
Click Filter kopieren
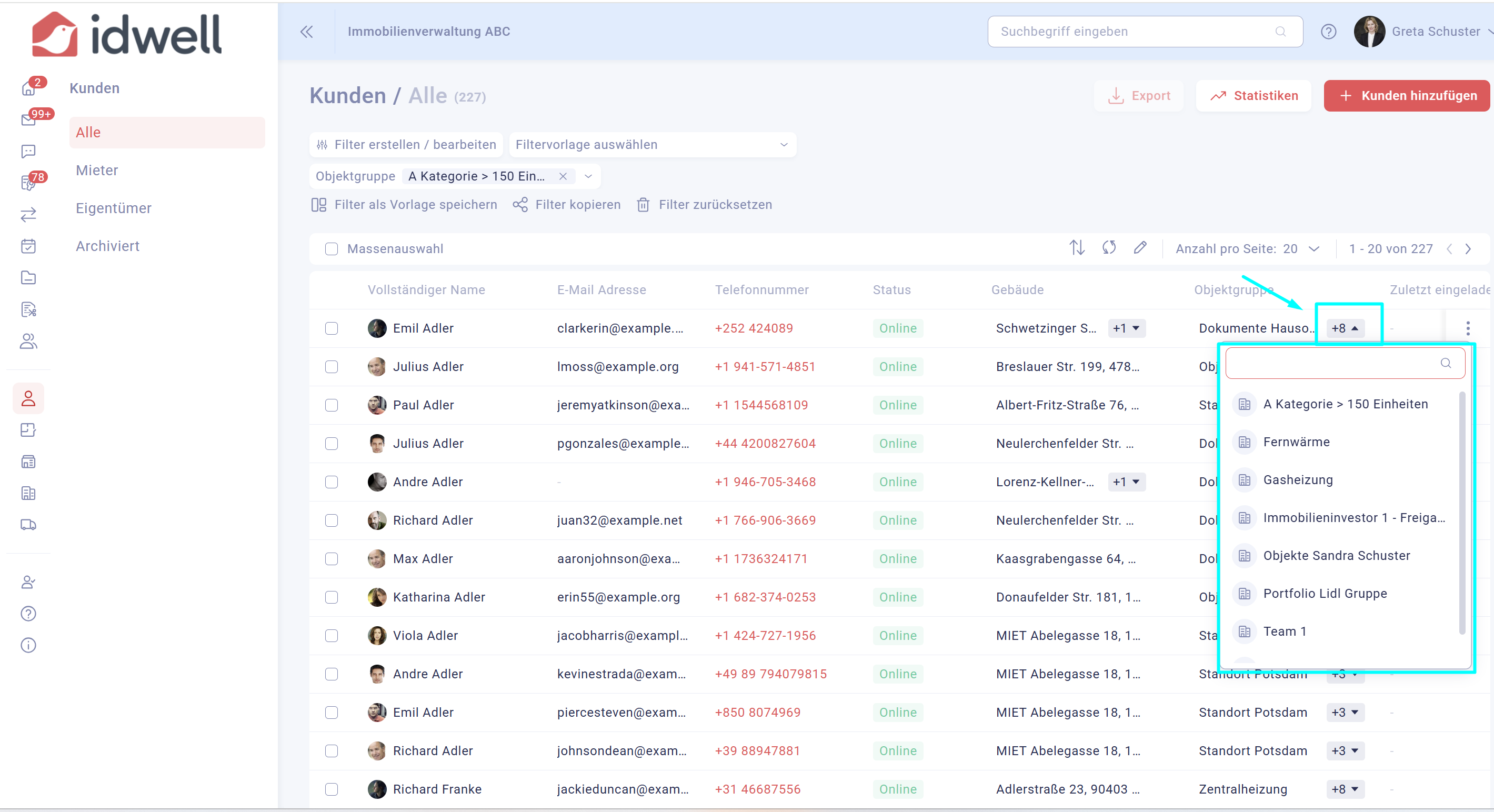567,205
